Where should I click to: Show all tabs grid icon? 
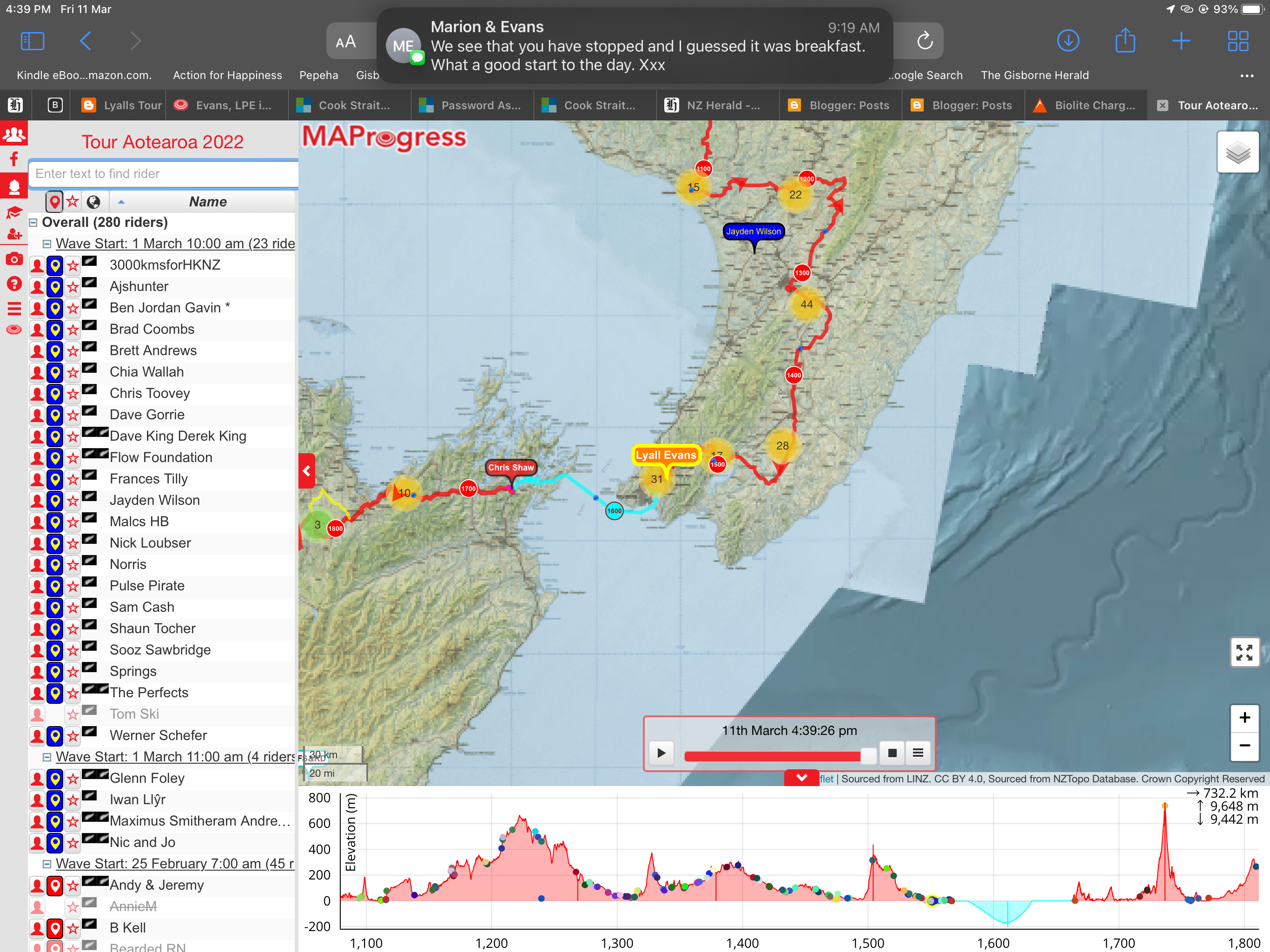(x=1238, y=41)
